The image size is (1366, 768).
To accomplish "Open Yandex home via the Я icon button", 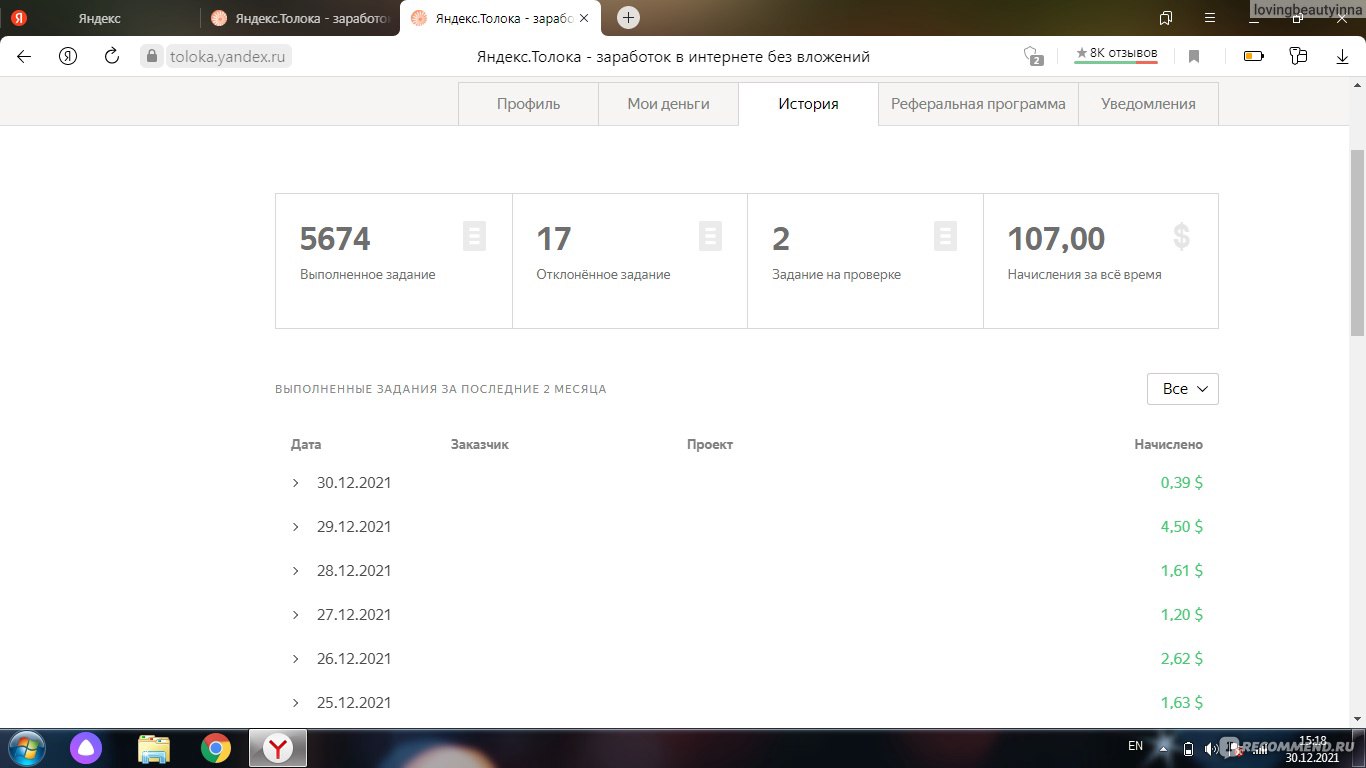I will pyautogui.click(x=68, y=56).
